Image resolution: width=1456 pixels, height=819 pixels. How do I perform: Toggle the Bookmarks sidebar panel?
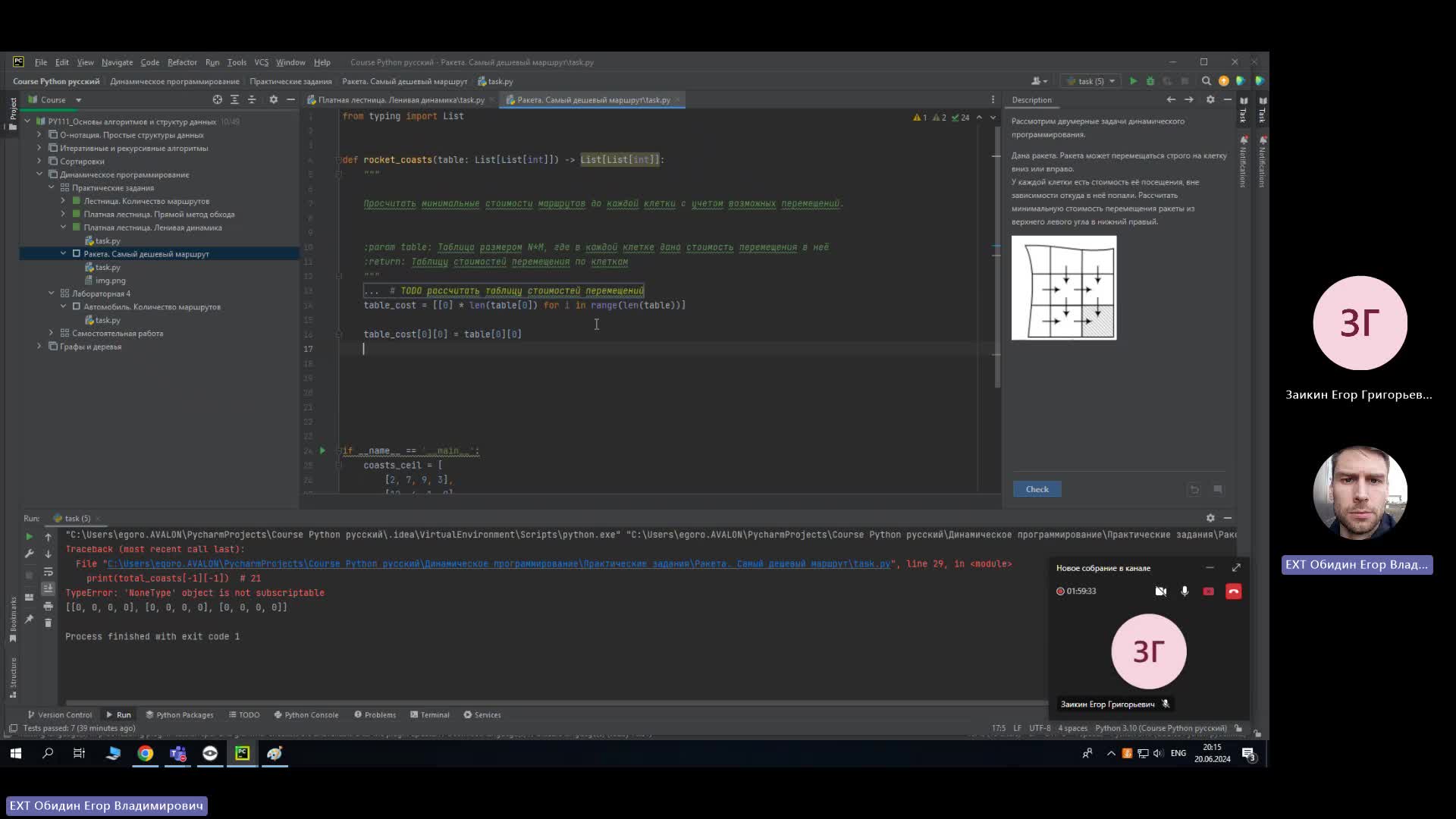pyautogui.click(x=13, y=620)
